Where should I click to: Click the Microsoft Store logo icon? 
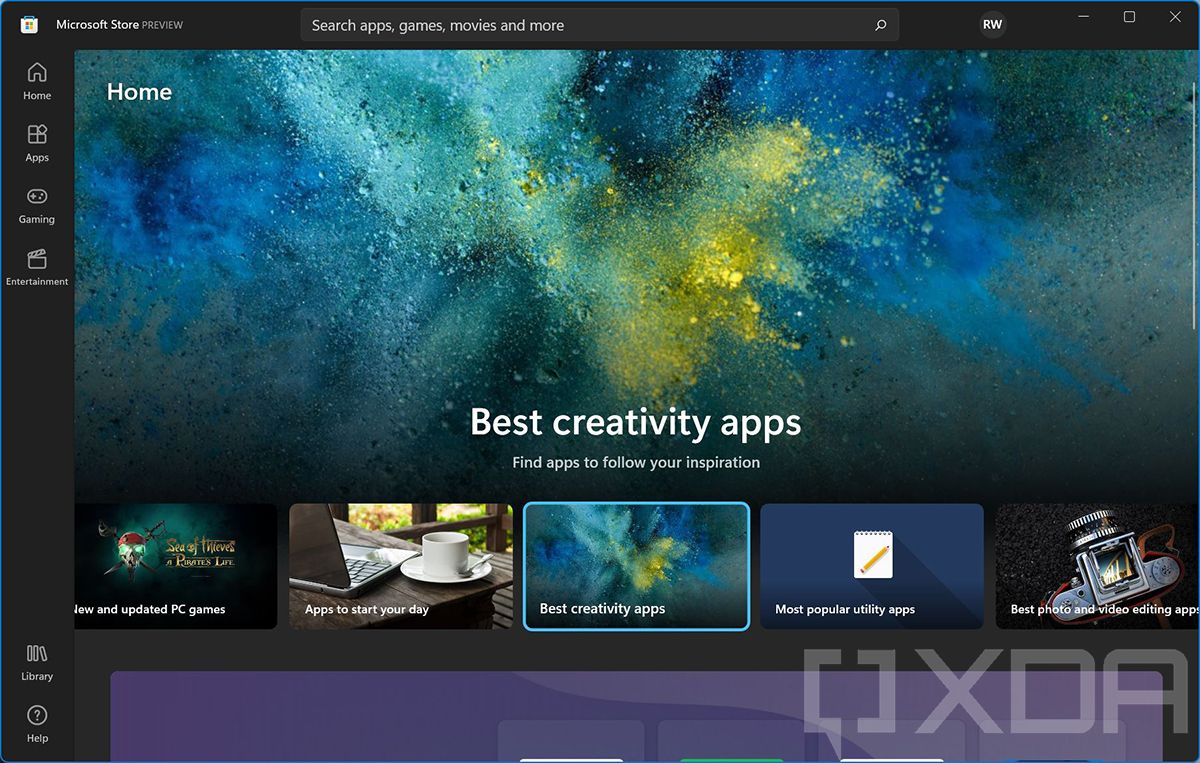click(x=29, y=24)
